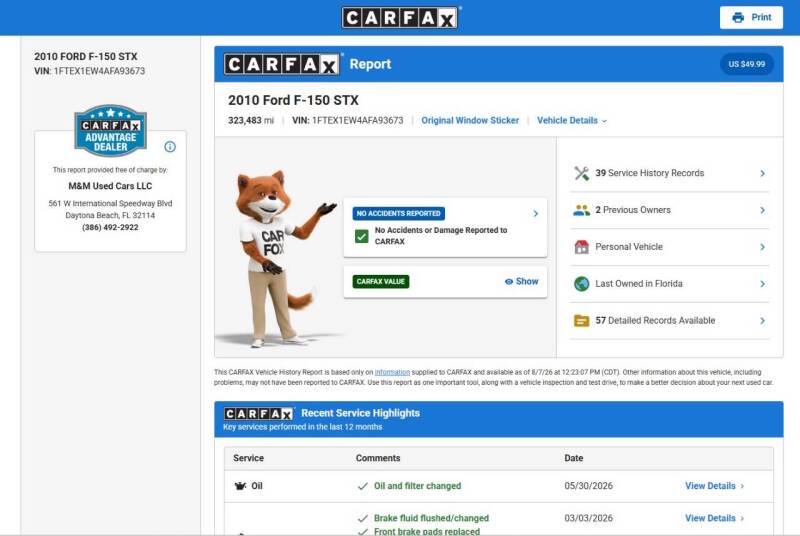Click date 05/30/2026 in service table
800x536 pixels.
click(x=588, y=486)
